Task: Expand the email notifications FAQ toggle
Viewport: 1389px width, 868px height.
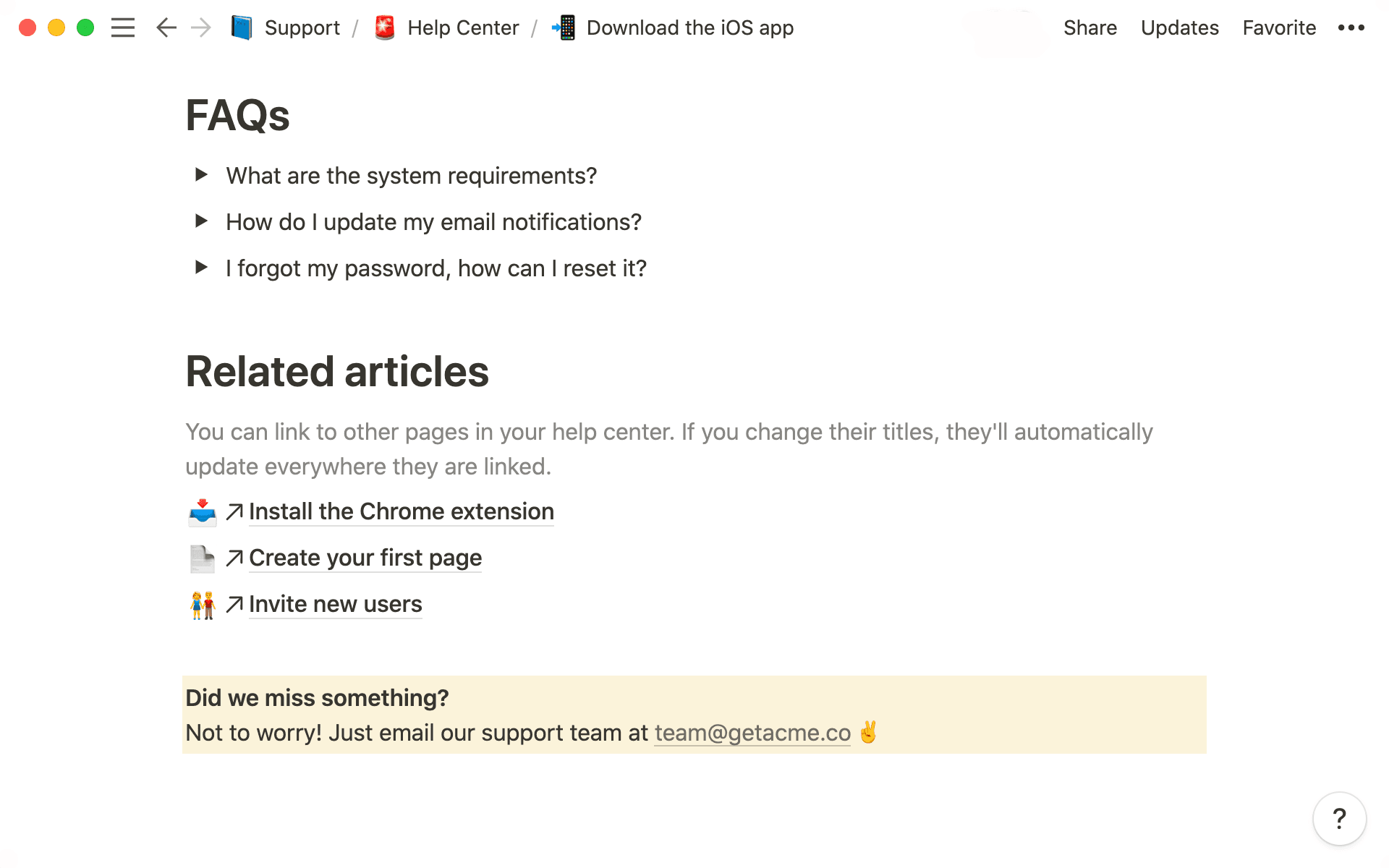Action: pyautogui.click(x=202, y=221)
